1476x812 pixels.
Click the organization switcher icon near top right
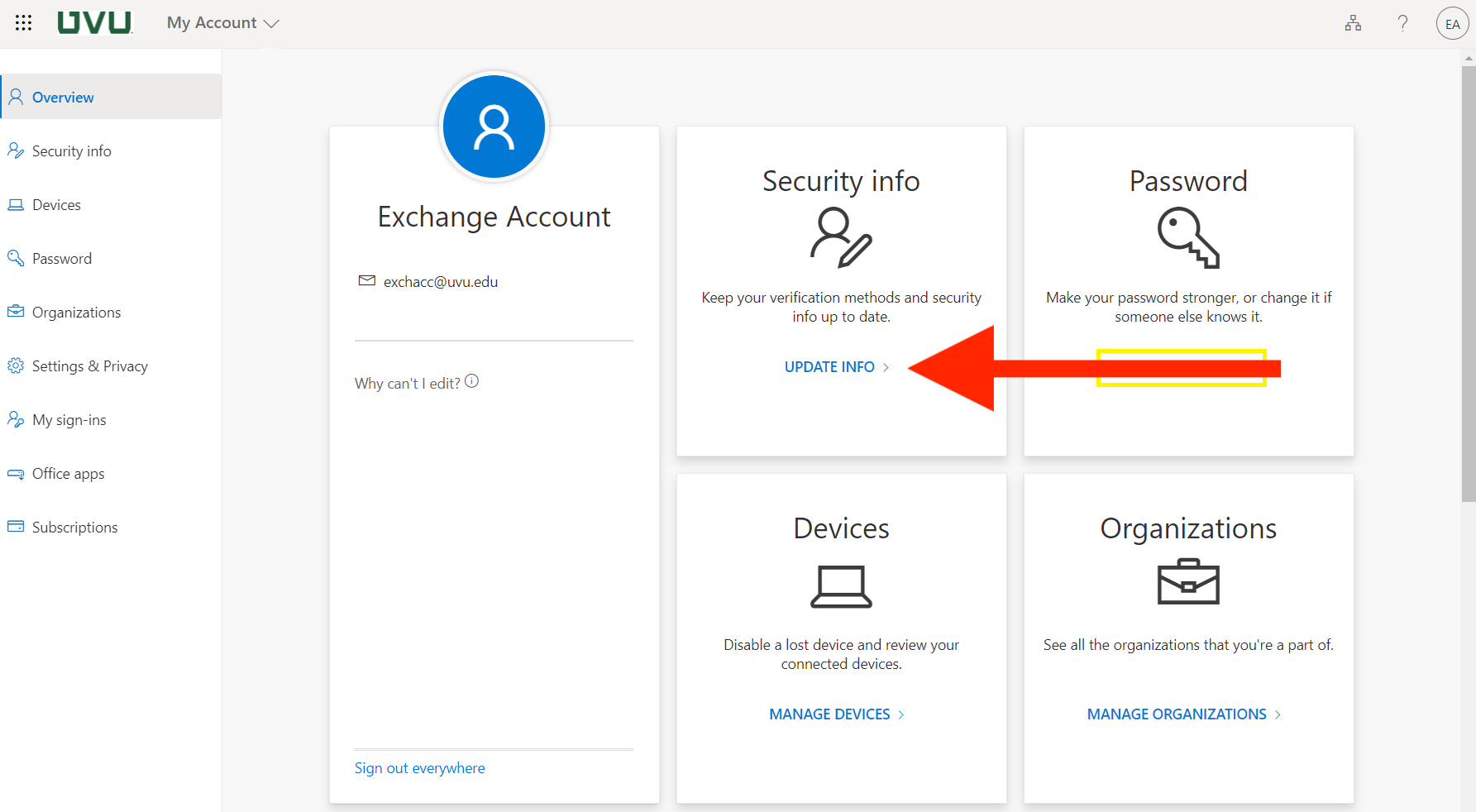[x=1353, y=22]
